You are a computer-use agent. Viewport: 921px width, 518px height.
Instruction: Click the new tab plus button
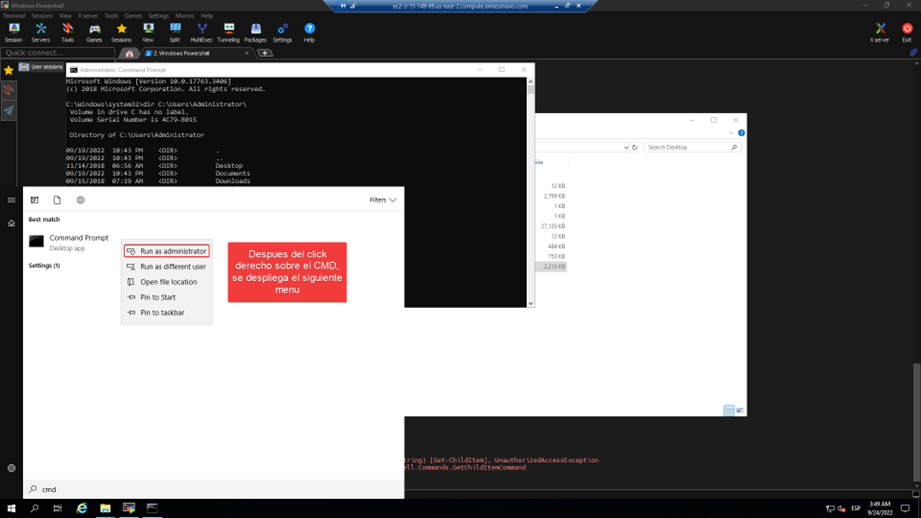pyautogui.click(x=265, y=53)
